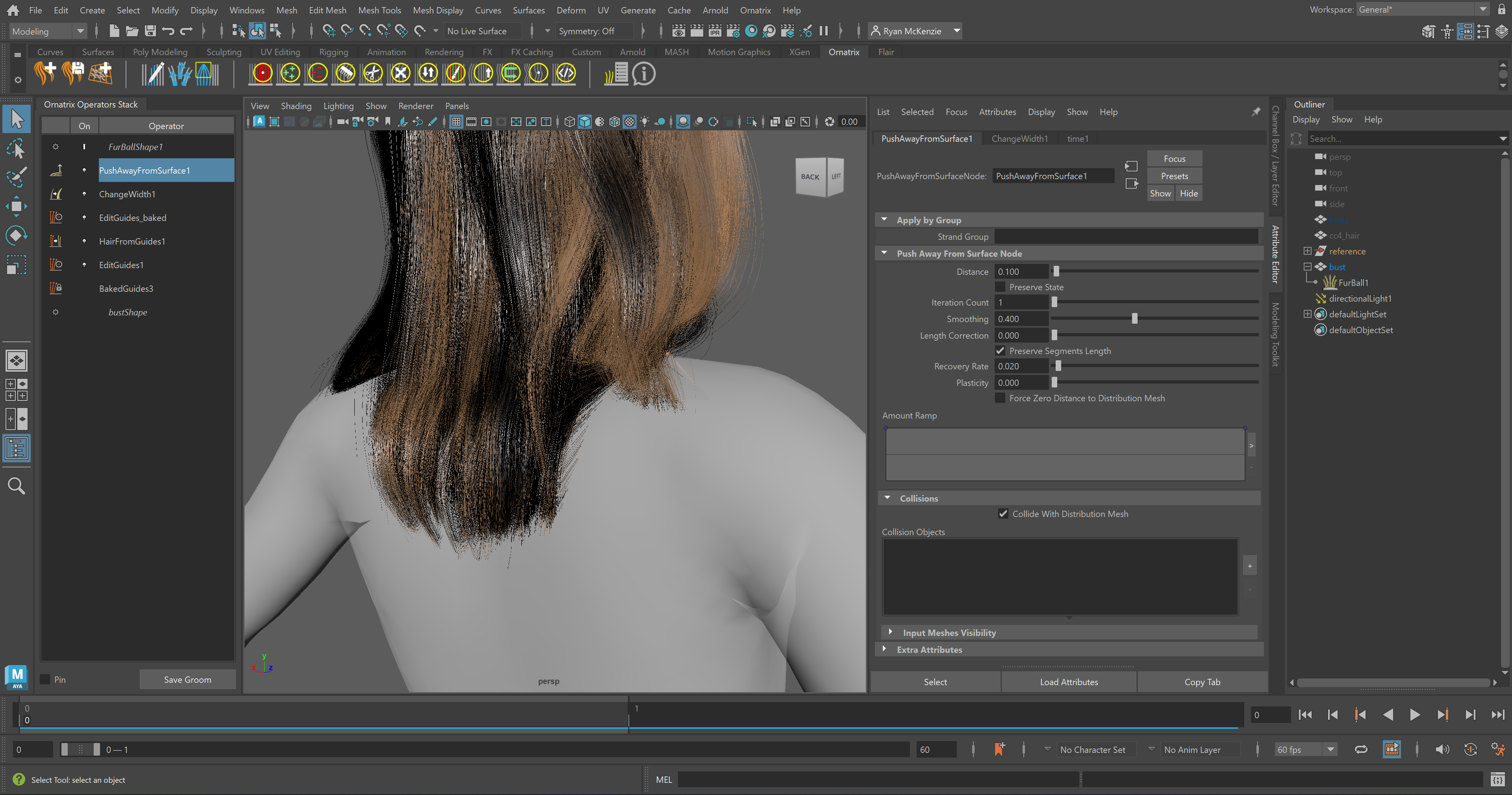Click the Load Attributes button
This screenshot has height=795, width=1512.
coord(1068,682)
